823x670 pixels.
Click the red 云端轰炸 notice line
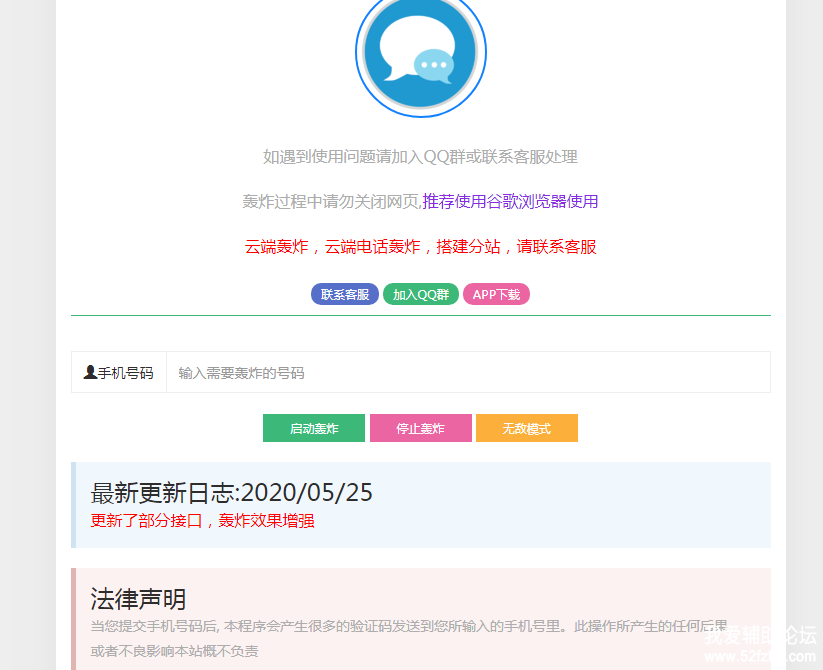pyautogui.click(x=420, y=246)
